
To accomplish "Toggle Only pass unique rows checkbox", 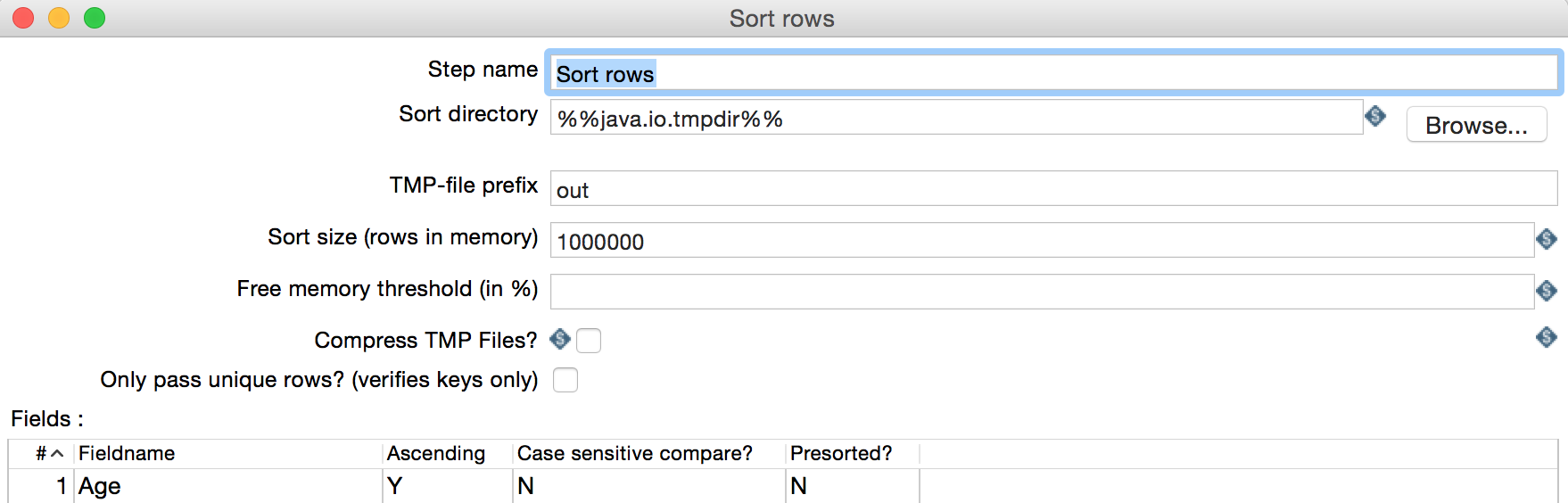I will point(565,380).
